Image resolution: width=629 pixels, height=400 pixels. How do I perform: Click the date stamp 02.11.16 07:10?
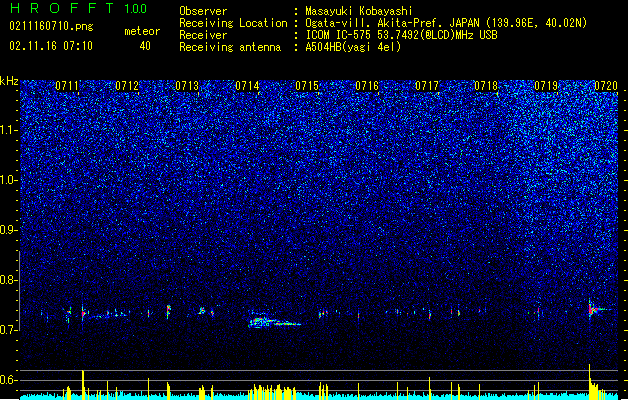(x=51, y=46)
